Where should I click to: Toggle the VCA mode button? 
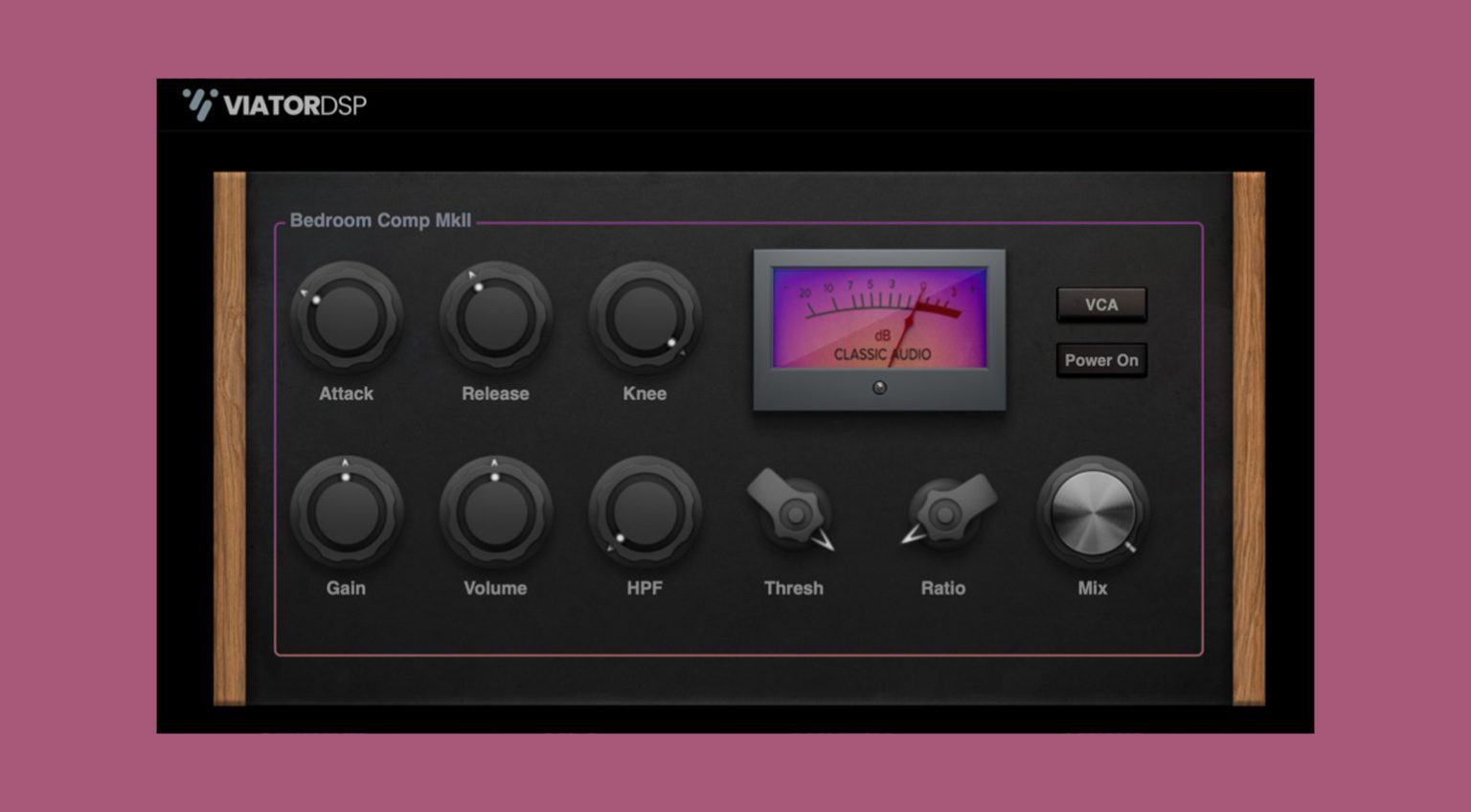[1100, 304]
